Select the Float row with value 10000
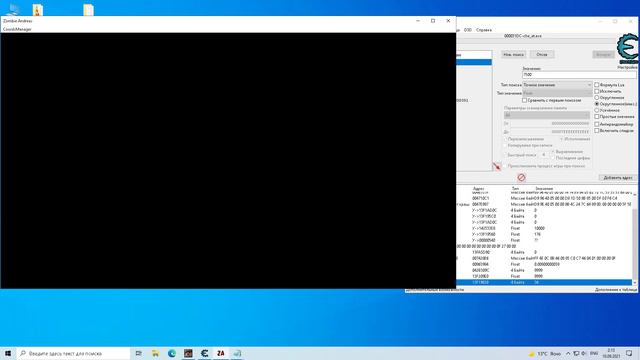Screen dimensions: 640x360 pyautogui.click(x=545, y=229)
